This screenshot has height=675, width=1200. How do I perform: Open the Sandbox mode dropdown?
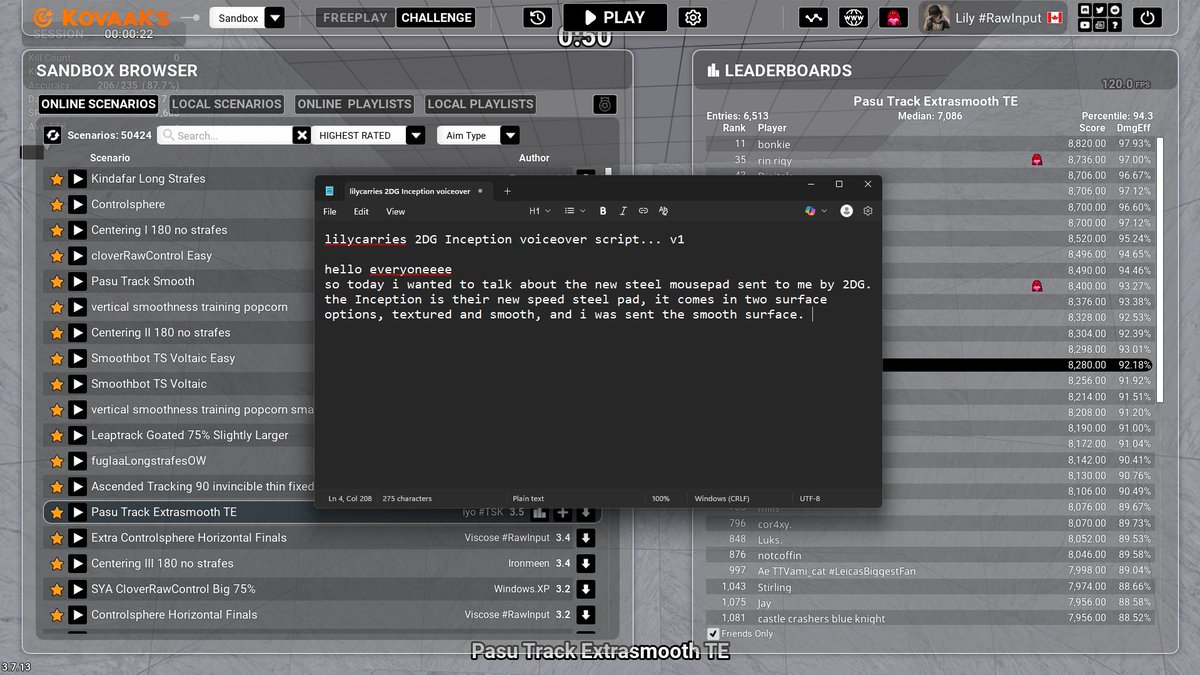tap(274, 18)
